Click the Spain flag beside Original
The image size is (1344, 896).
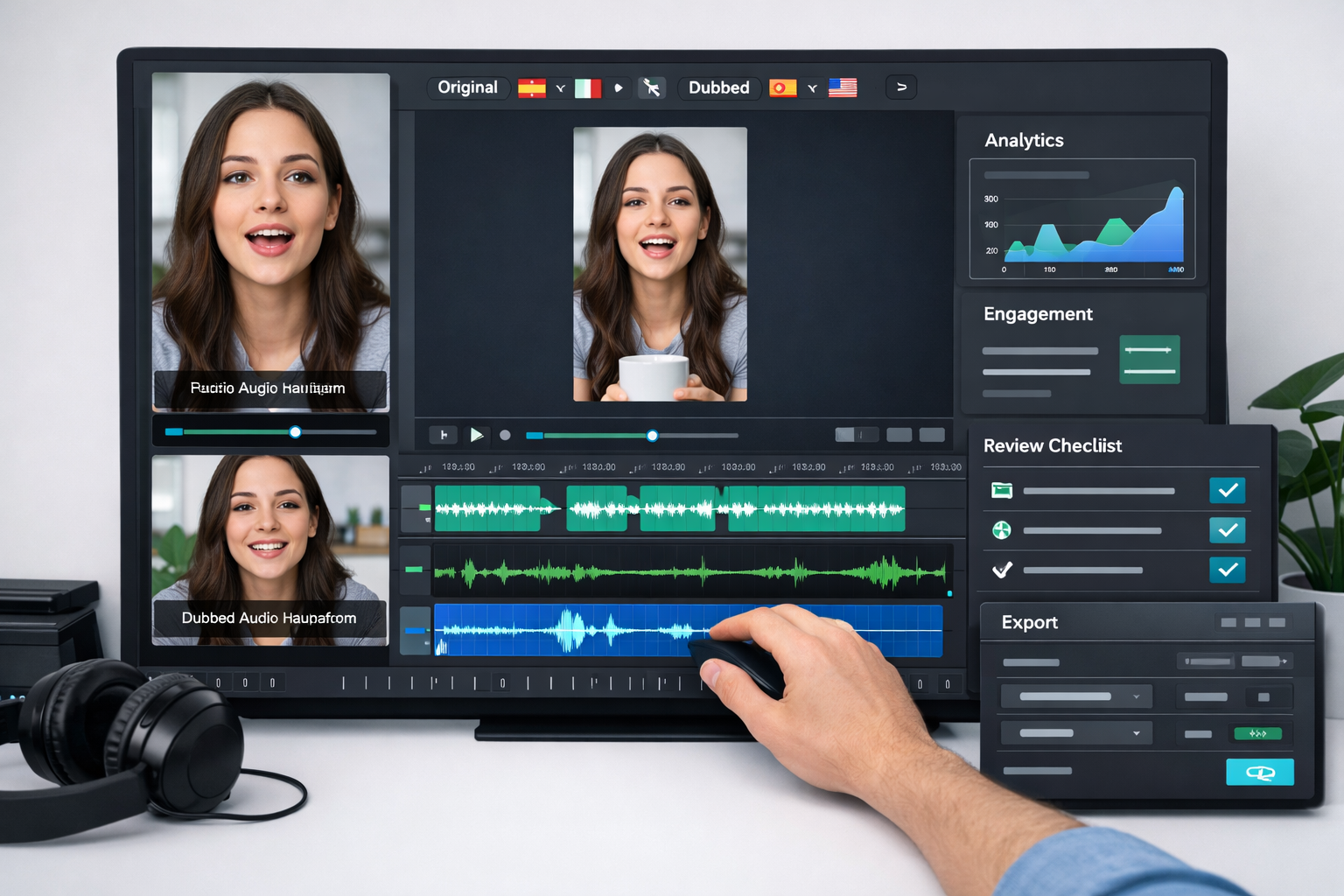click(532, 87)
